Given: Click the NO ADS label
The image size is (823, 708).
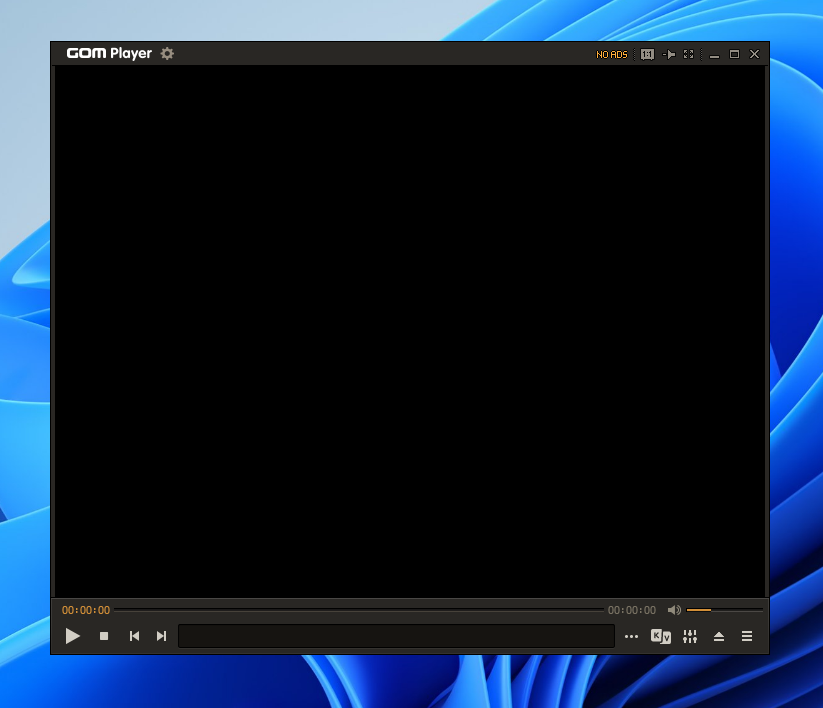Looking at the screenshot, I should pos(611,55).
